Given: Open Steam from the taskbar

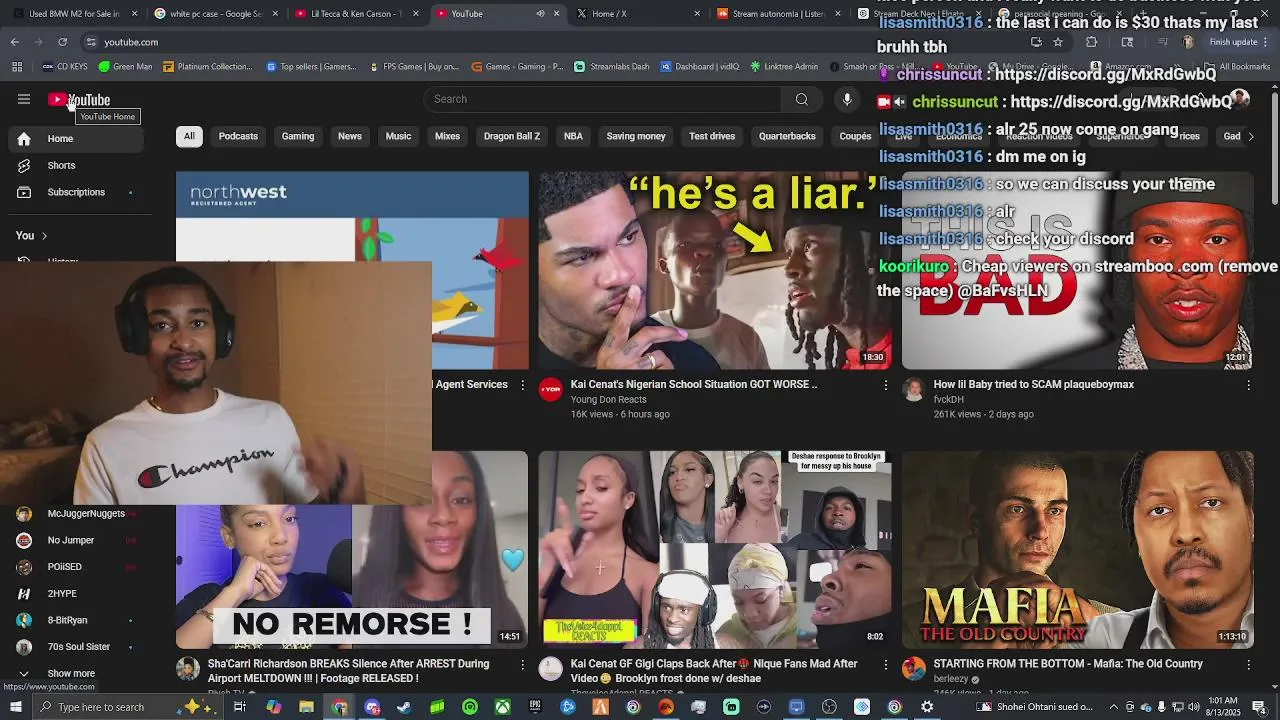Looking at the screenshot, I should click(x=404, y=707).
